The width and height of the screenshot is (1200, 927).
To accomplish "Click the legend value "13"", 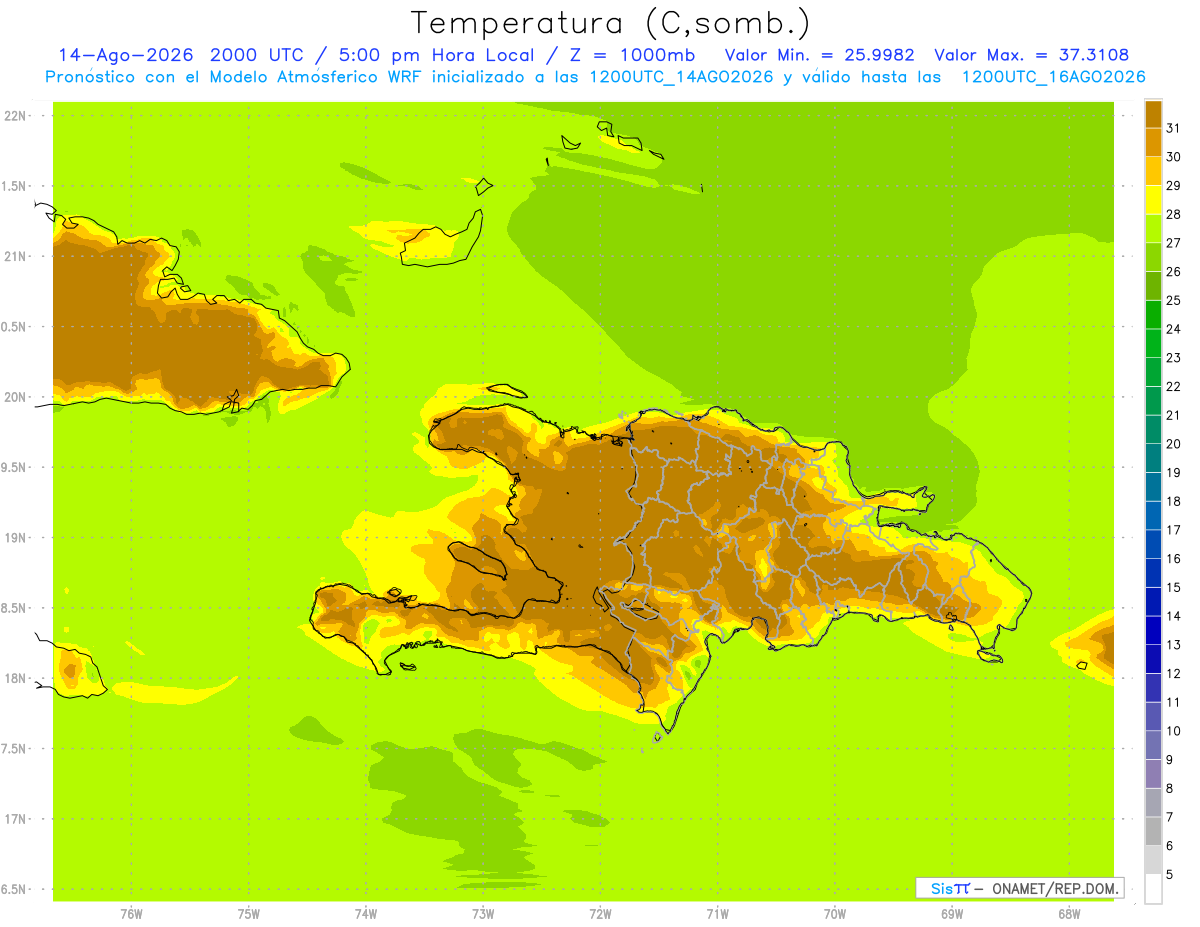I will pyautogui.click(x=1173, y=644).
